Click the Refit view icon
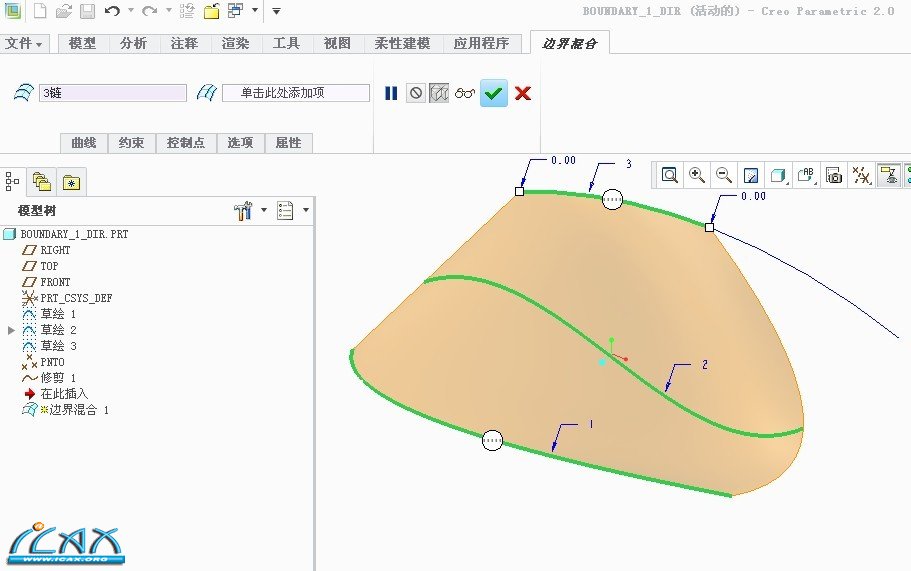911x571 pixels. pos(670,175)
